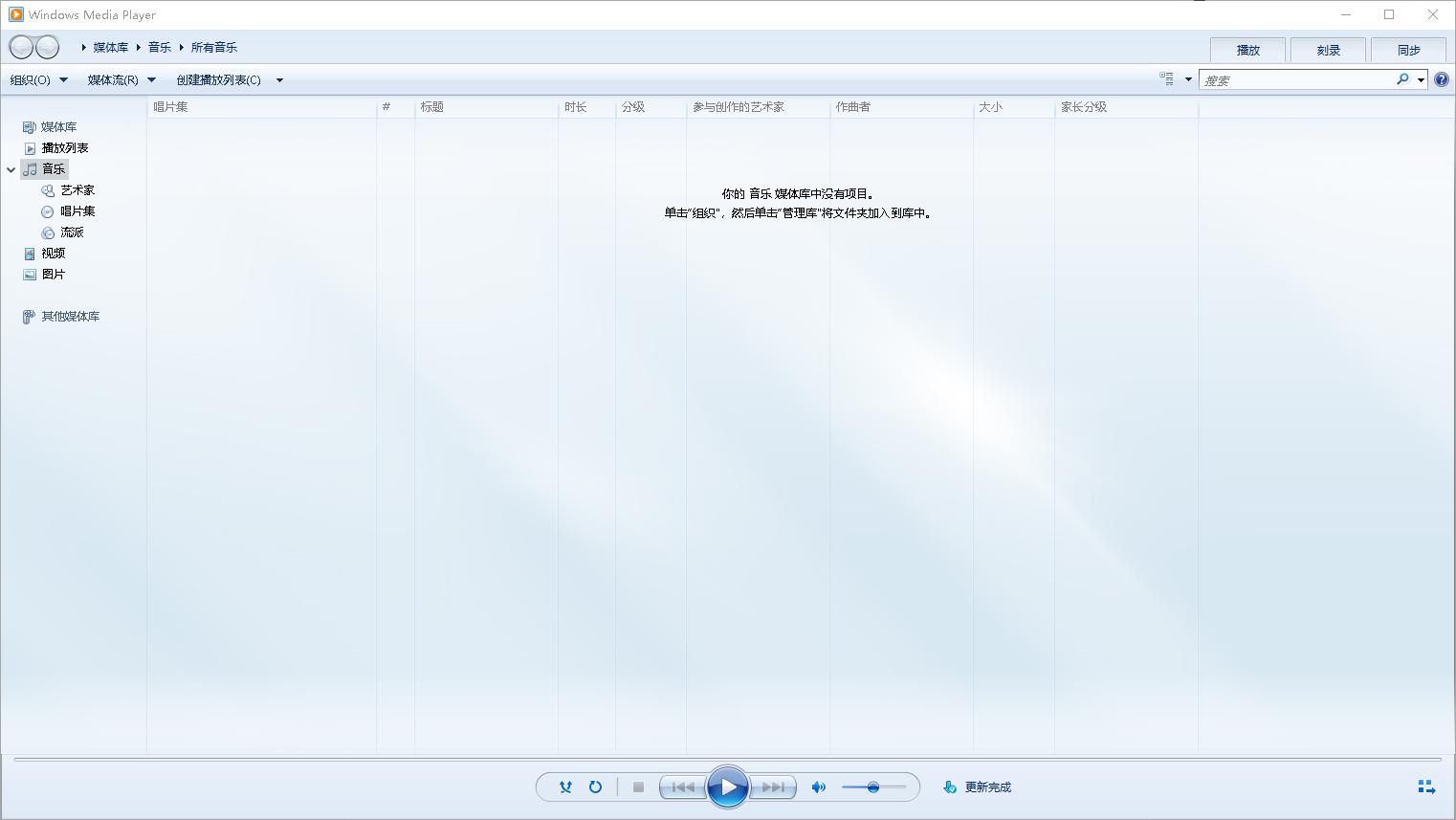1456x820 pixels.
Task: Switch to Now Playing mode
Action: pos(1425,787)
